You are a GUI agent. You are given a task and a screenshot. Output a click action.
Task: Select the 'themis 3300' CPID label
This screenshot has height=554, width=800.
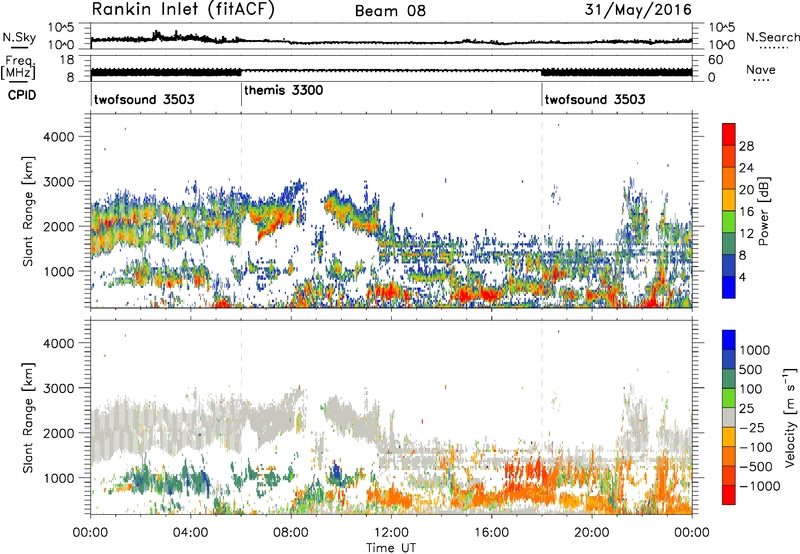(284, 90)
